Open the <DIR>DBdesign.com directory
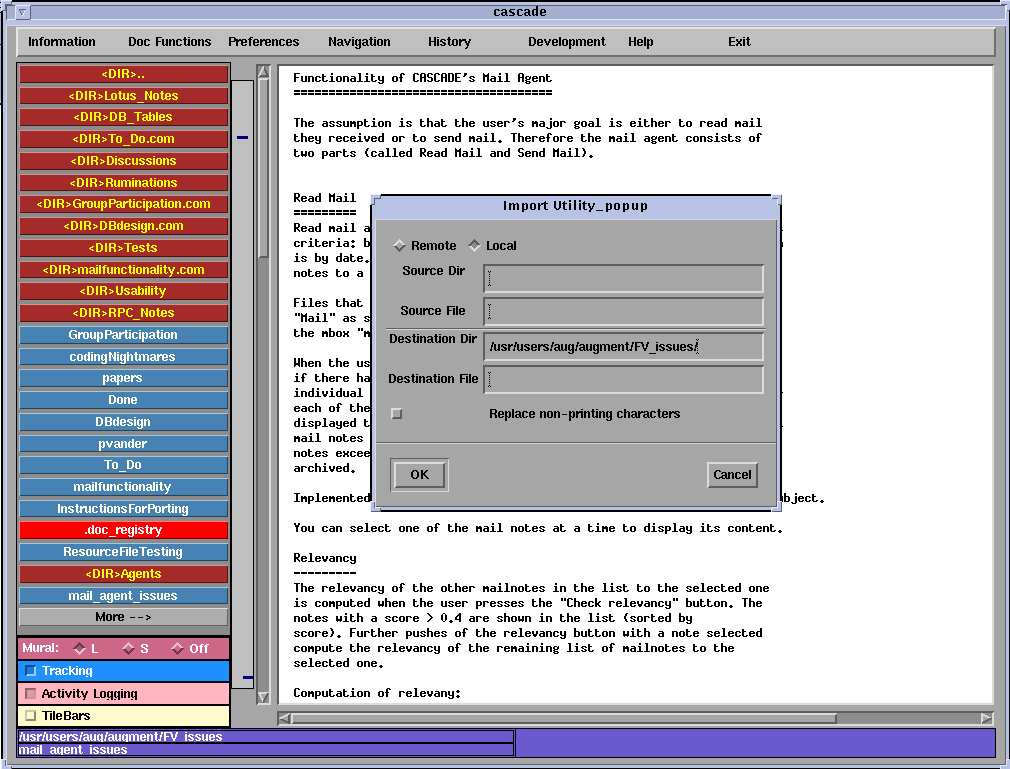The image size is (1010, 769). [x=123, y=226]
